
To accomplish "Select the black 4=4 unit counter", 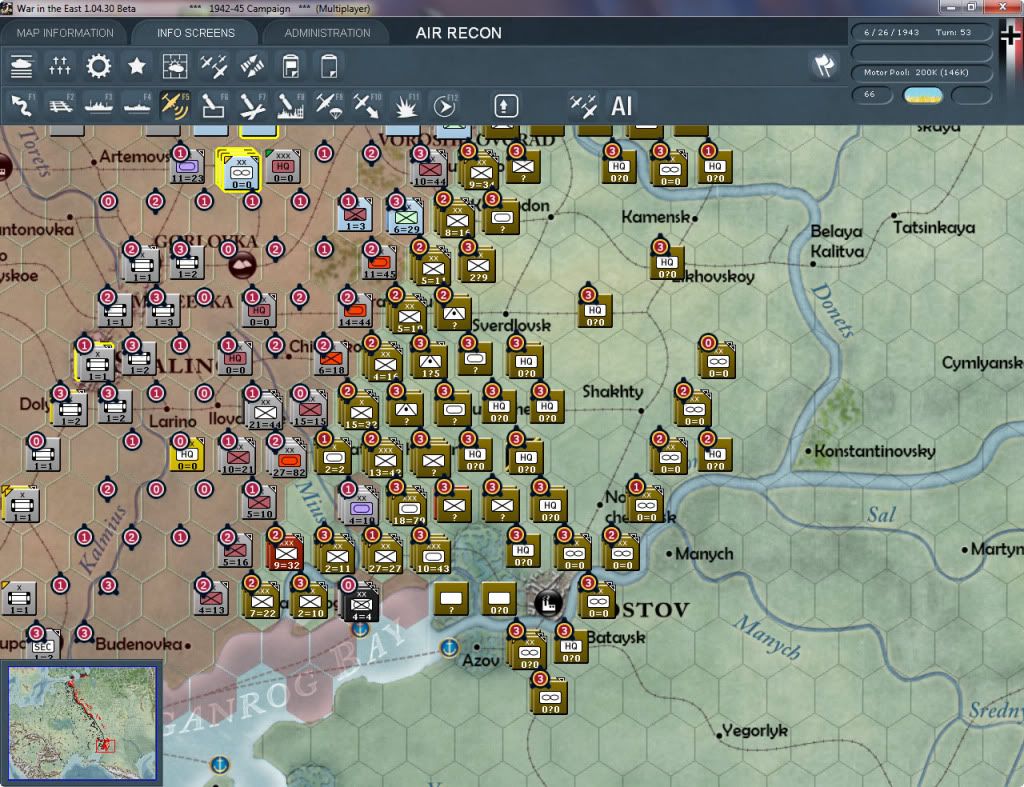I will click(x=361, y=604).
